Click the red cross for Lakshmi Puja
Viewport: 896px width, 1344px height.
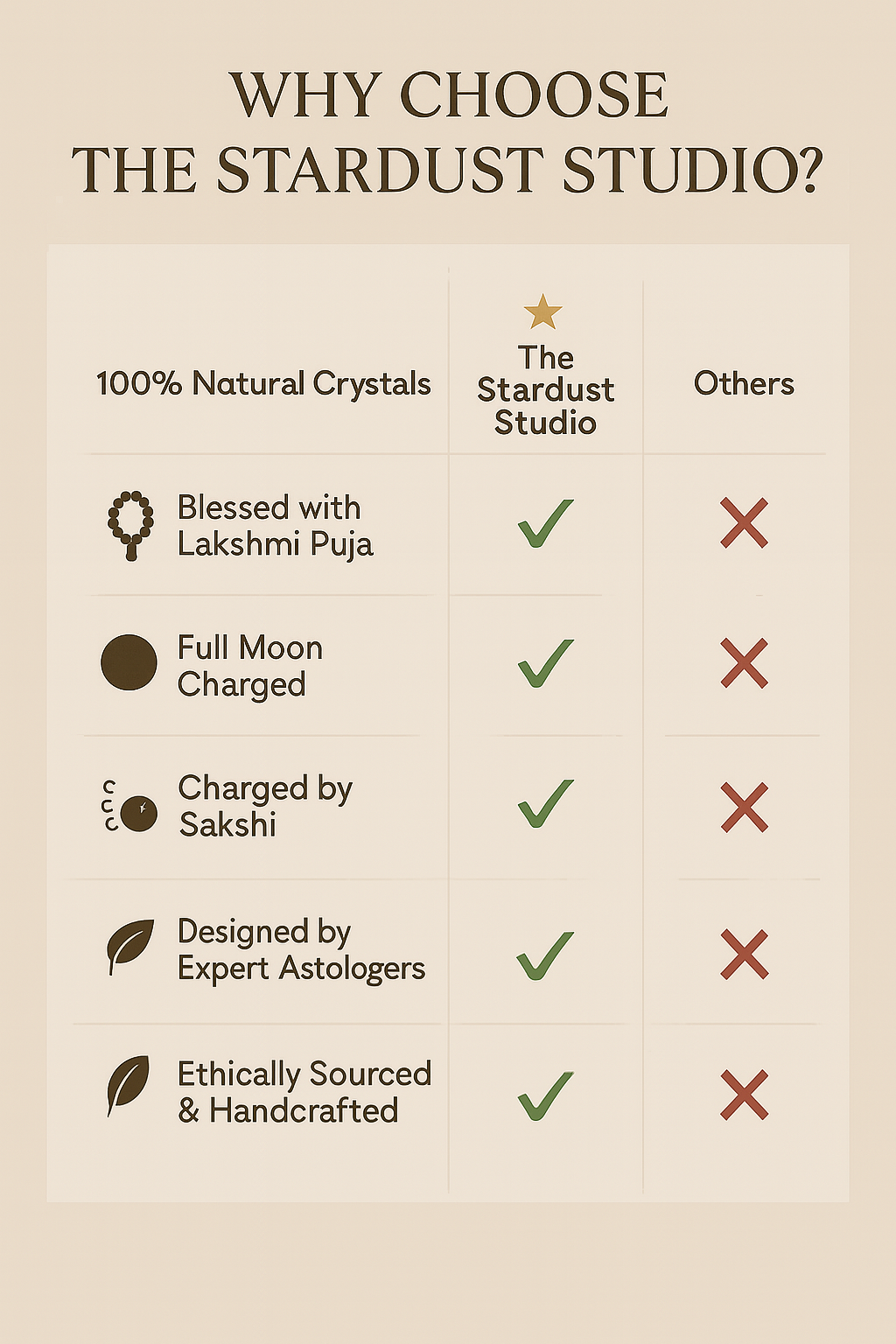coord(744,522)
